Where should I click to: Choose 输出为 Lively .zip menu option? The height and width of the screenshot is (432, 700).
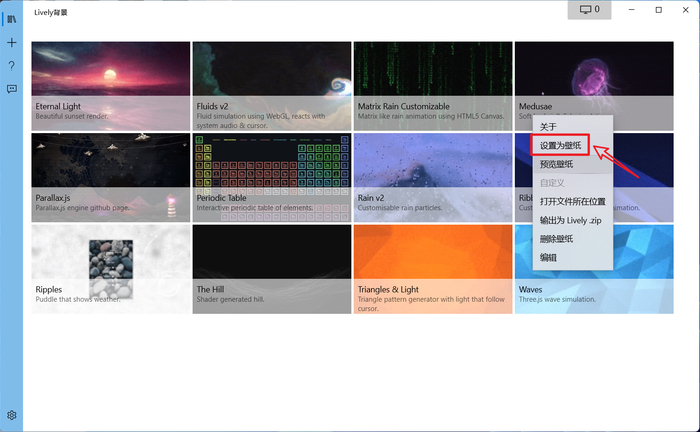(x=571, y=220)
